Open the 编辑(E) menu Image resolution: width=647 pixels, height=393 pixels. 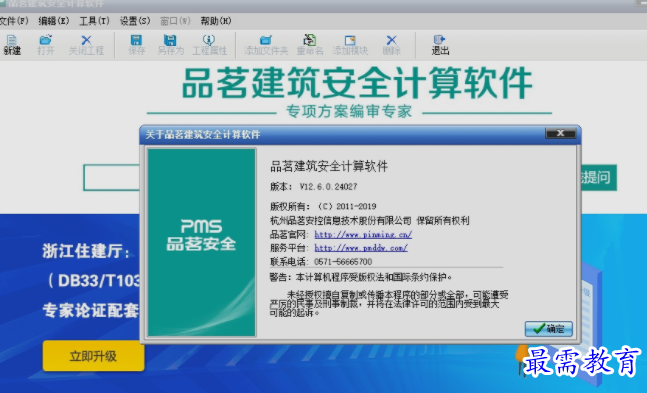[x=54, y=21]
